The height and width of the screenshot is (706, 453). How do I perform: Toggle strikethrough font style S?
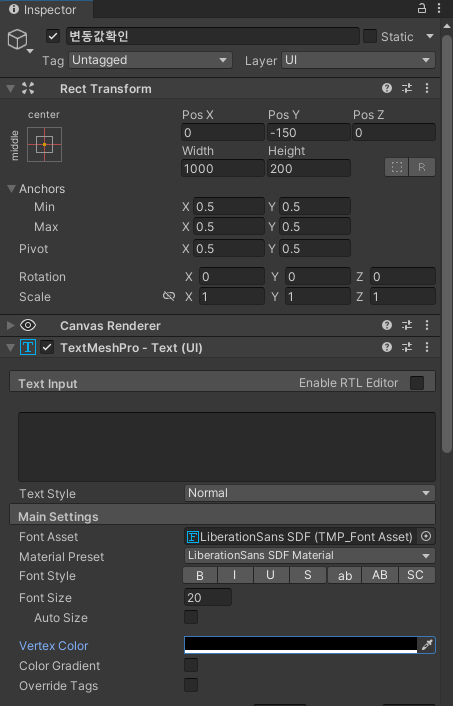pos(308,575)
